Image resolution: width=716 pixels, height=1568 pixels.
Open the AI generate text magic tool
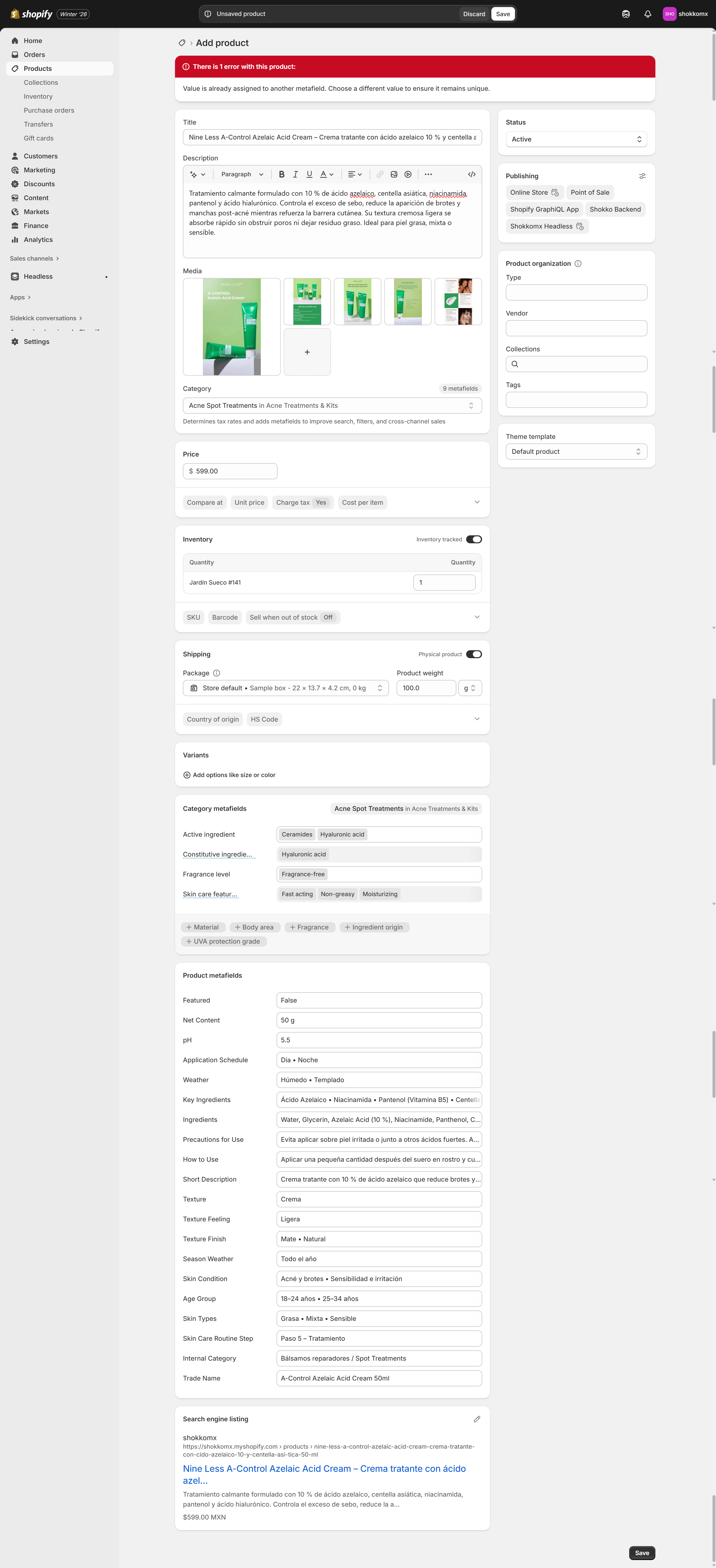point(197,175)
